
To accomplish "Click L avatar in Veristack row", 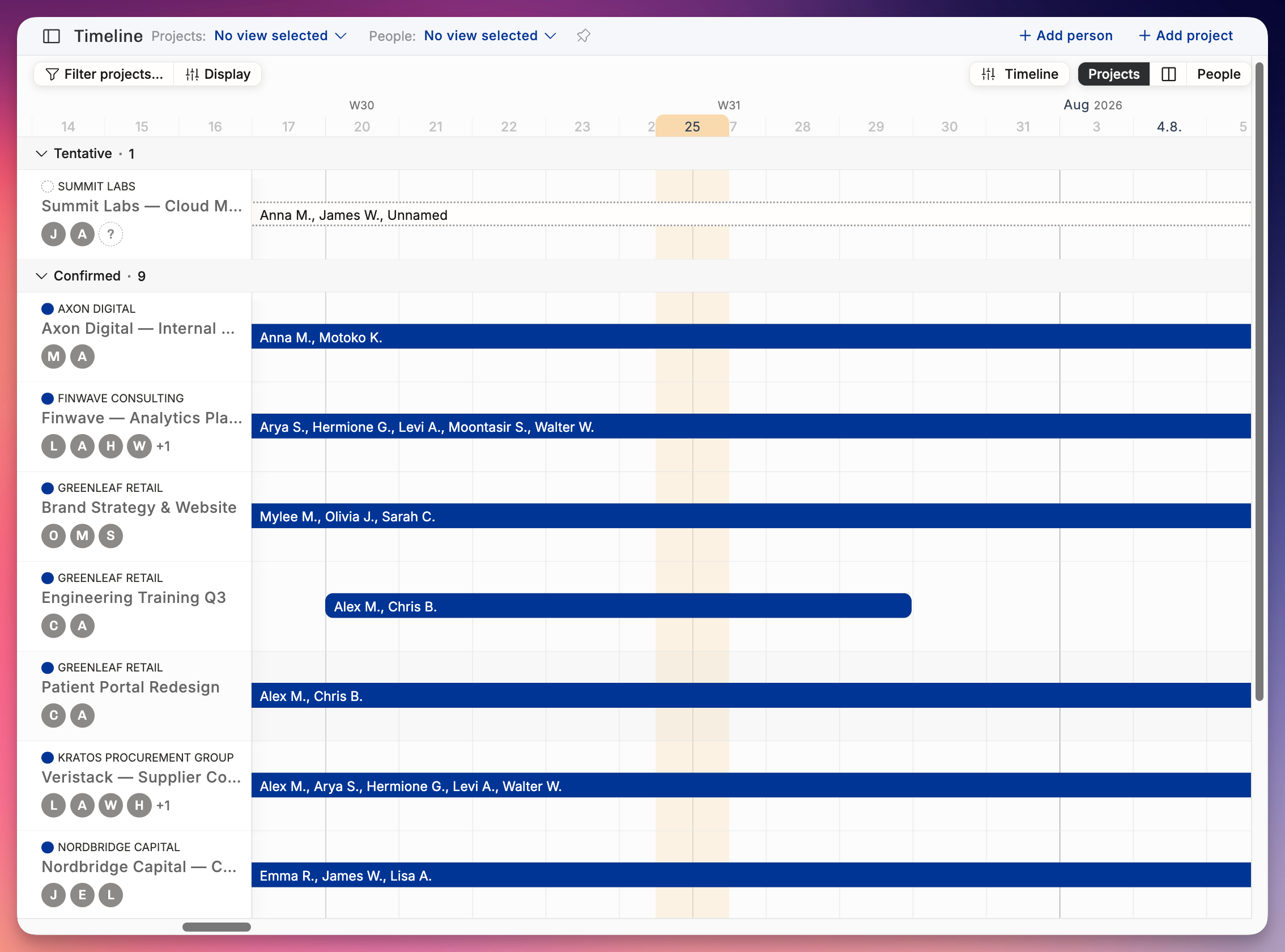I will (54, 806).
